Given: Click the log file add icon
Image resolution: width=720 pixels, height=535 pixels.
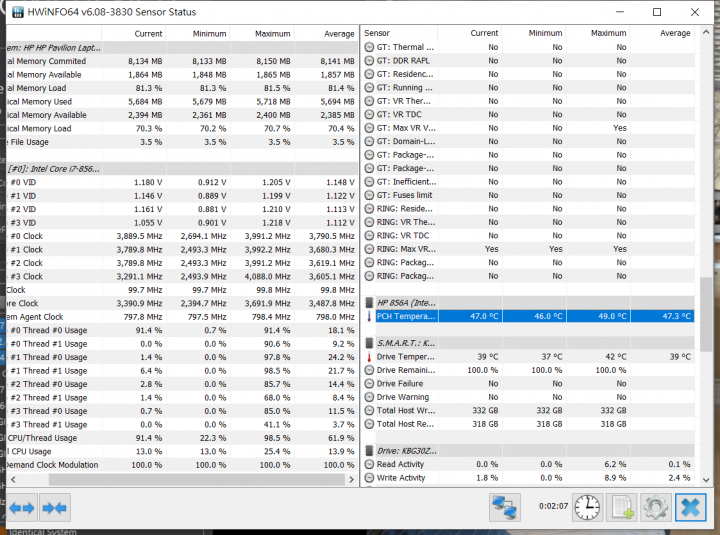Looking at the screenshot, I should [x=622, y=507].
